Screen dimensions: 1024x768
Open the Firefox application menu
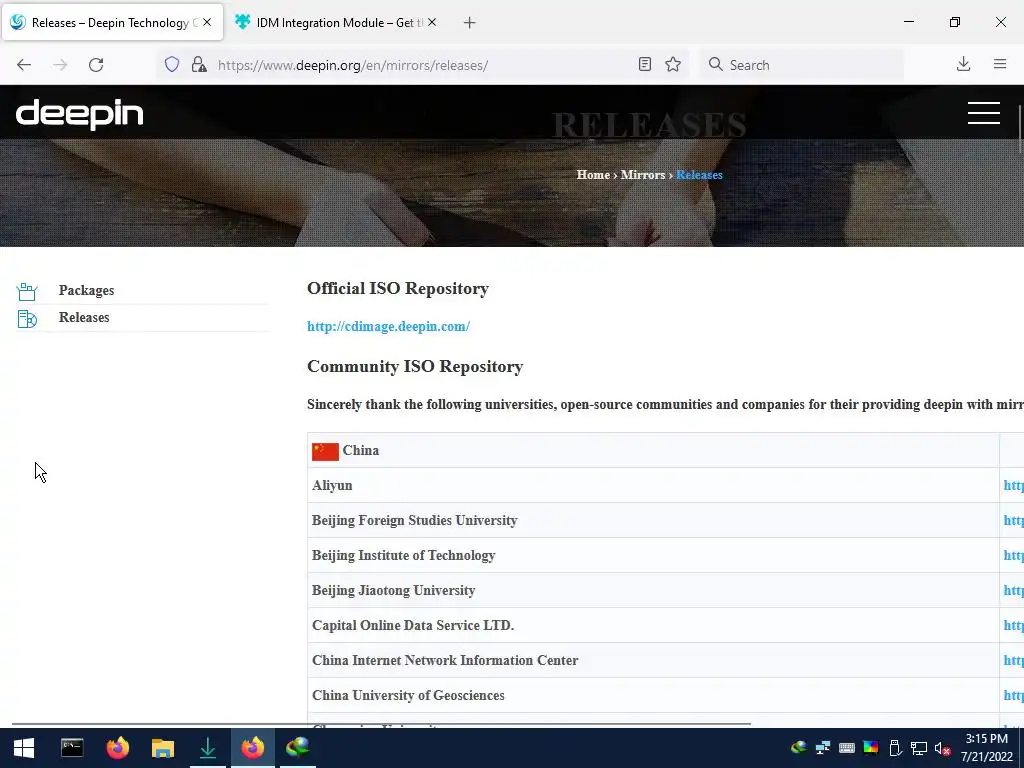click(x=1000, y=64)
